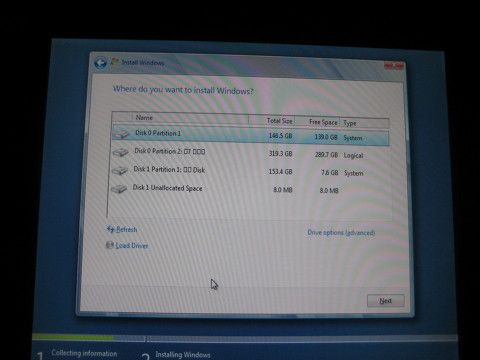Viewport: 480px width, 360px height.
Task: Click the blue back arrow button
Action: pyautogui.click(x=100, y=63)
